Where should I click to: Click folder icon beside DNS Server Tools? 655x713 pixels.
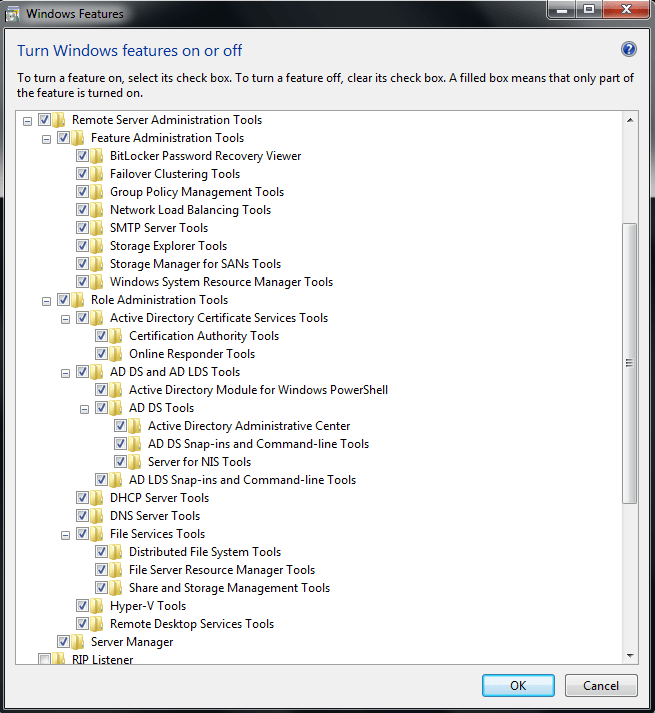(x=96, y=516)
